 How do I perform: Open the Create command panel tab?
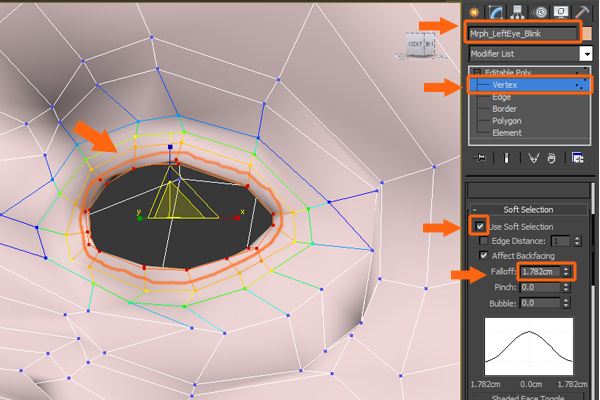[x=474, y=12]
